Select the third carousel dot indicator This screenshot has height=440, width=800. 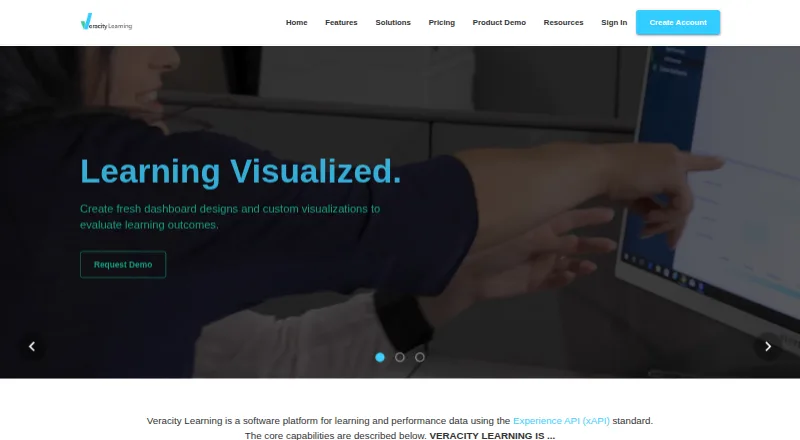pyautogui.click(x=419, y=357)
